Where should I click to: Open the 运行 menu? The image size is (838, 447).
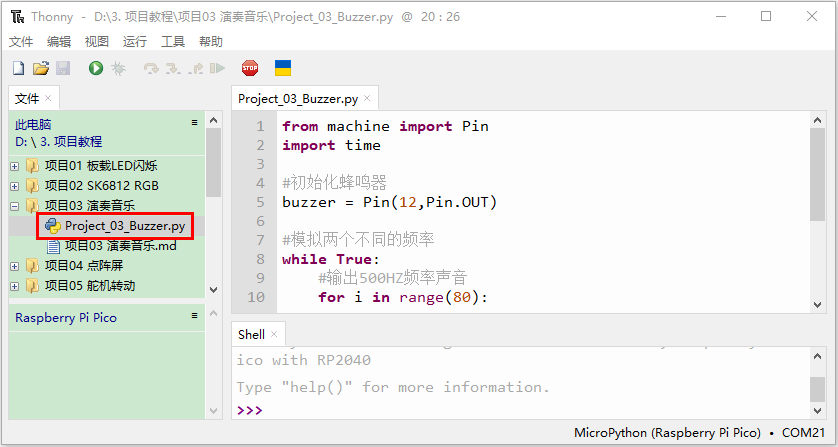pos(135,41)
